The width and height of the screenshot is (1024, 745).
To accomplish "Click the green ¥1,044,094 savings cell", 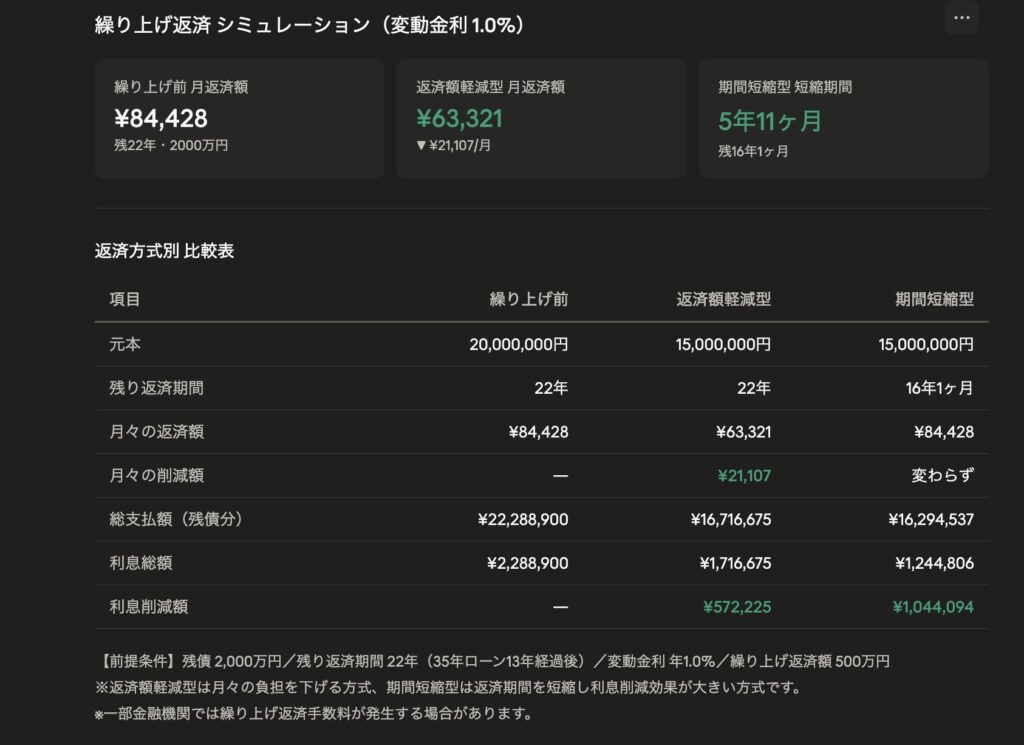I will click(933, 607).
